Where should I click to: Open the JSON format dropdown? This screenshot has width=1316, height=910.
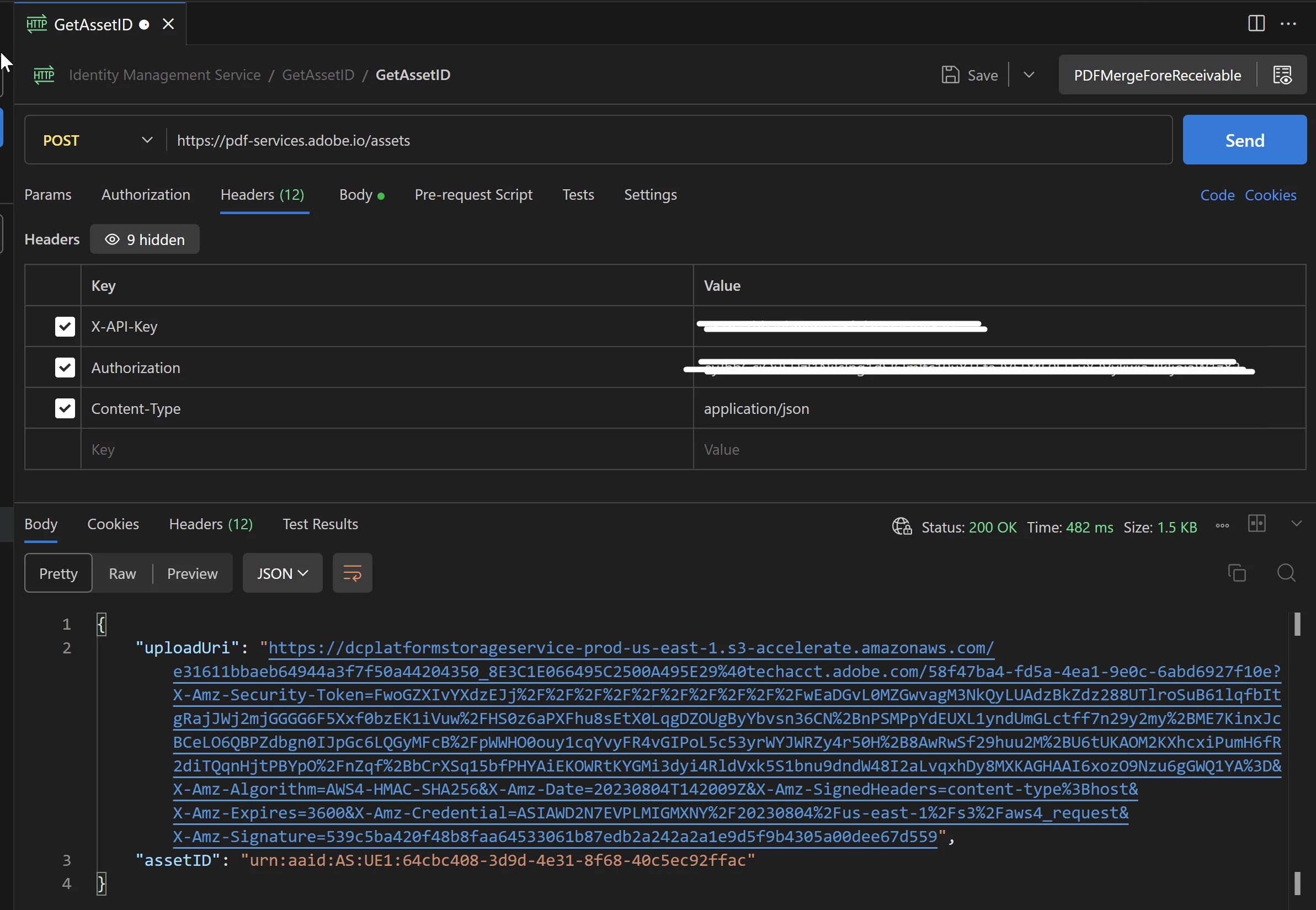(282, 573)
